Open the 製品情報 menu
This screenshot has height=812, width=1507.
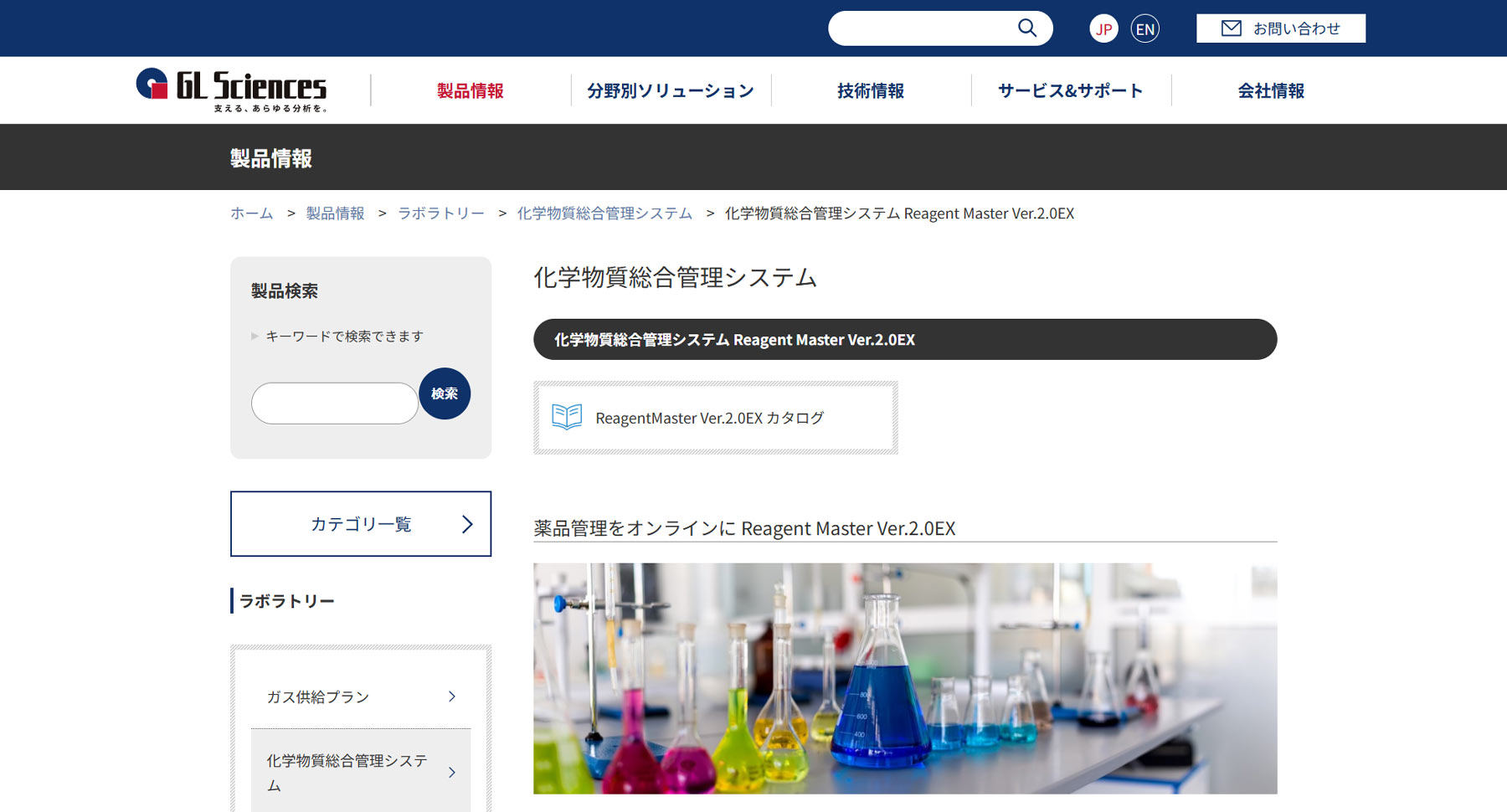[x=471, y=90]
